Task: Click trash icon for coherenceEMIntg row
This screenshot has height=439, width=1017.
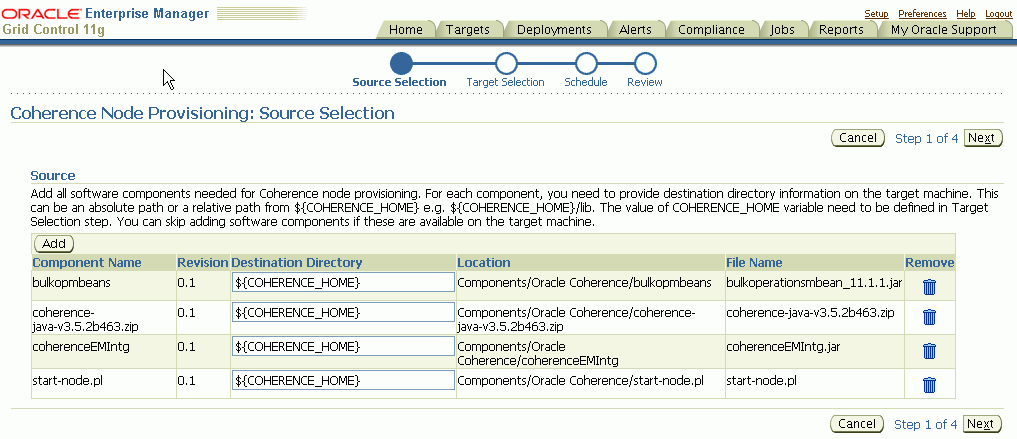Action: [929, 351]
